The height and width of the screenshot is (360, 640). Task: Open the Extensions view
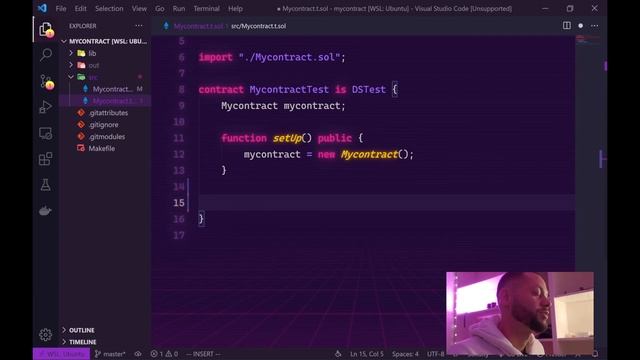click(46, 159)
